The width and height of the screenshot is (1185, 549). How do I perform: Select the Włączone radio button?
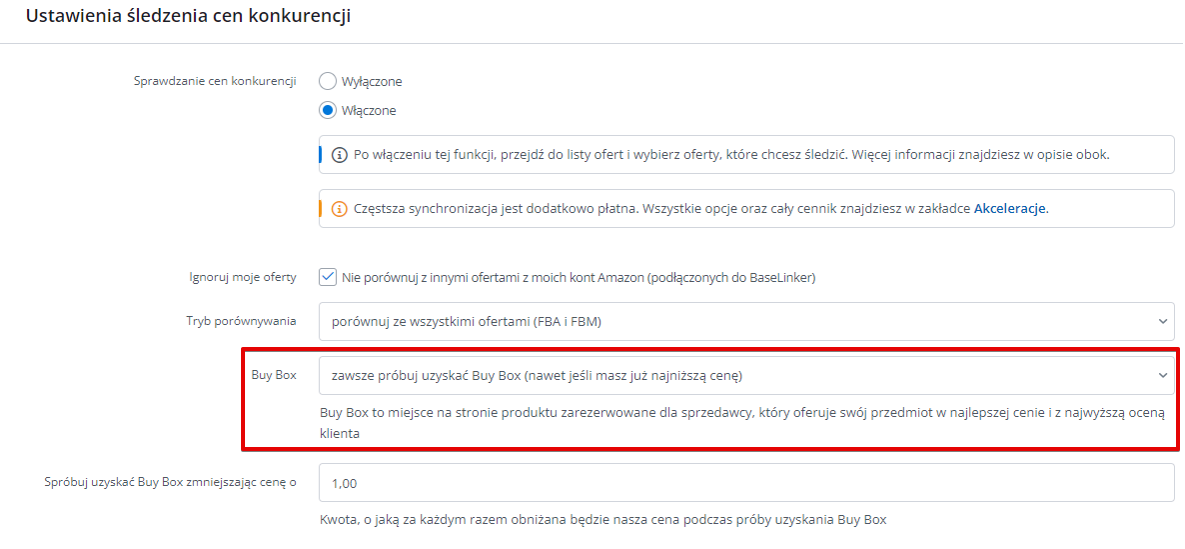[328, 110]
